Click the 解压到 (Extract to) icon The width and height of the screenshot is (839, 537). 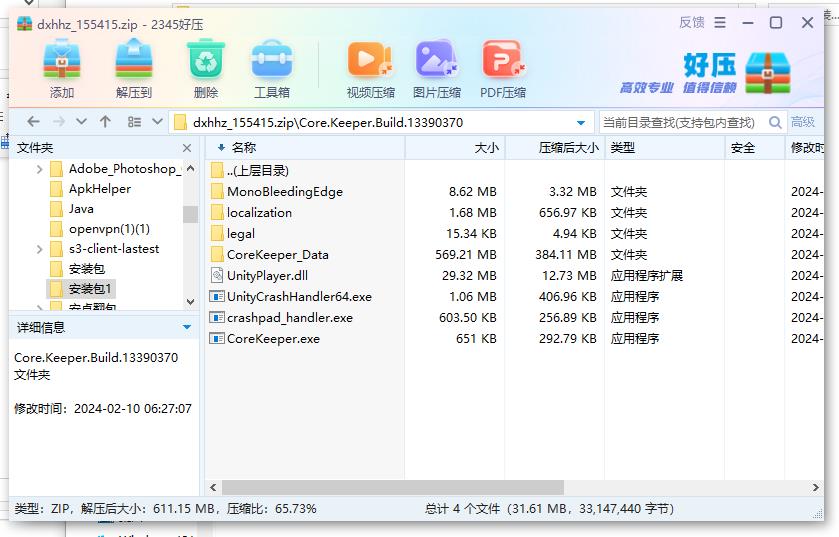(134, 60)
